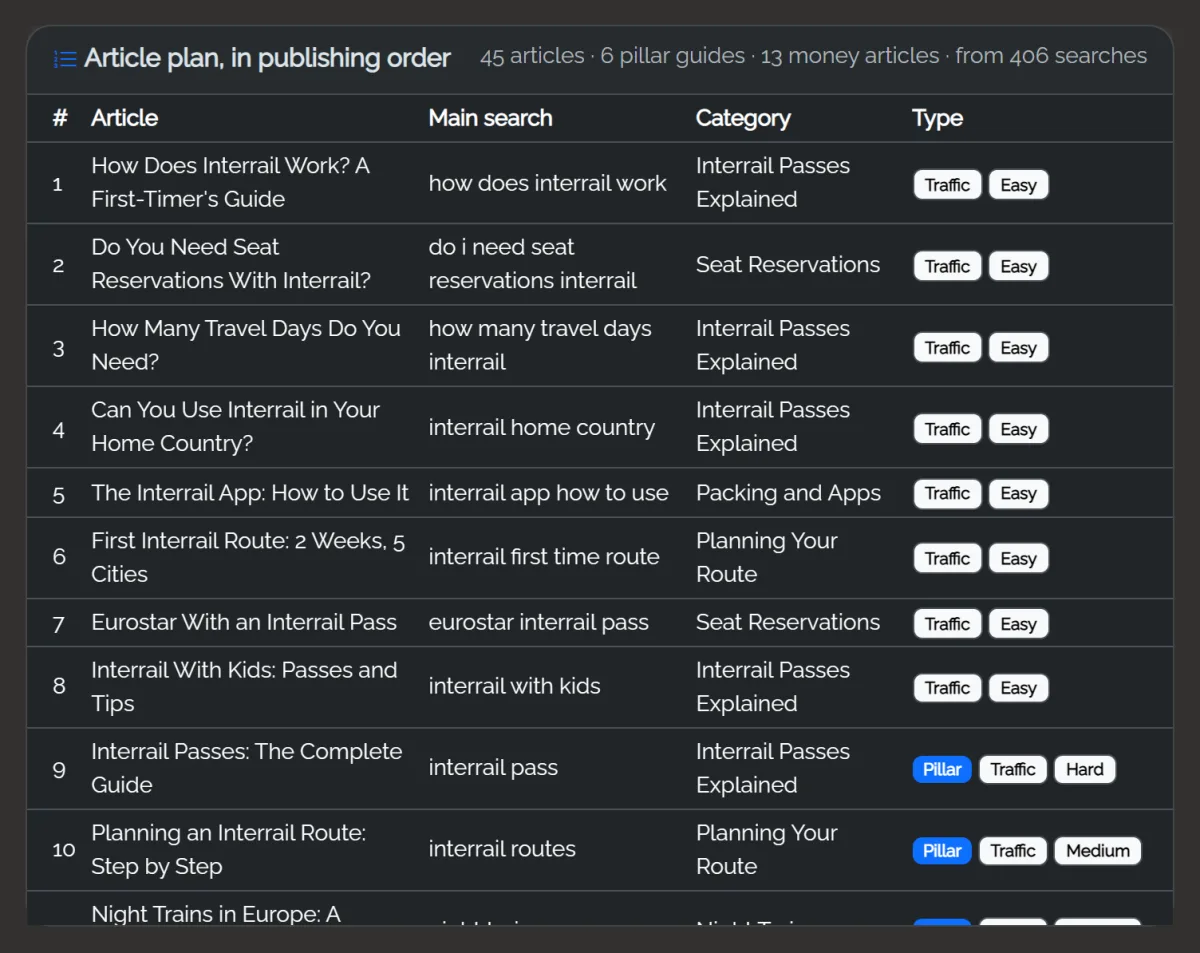Click the 'how does interrail work' search term
Image resolution: width=1200 pixels, height=953 pixels.
[547, 183]
